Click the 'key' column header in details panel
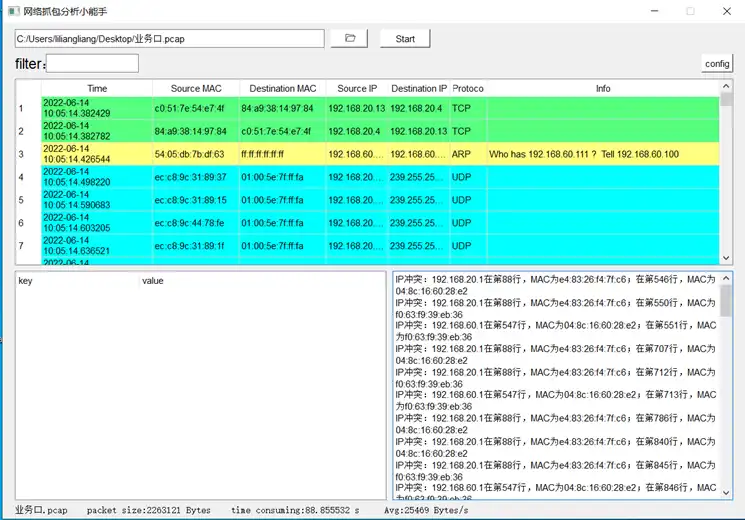The image size is (745, 520). 76,281
